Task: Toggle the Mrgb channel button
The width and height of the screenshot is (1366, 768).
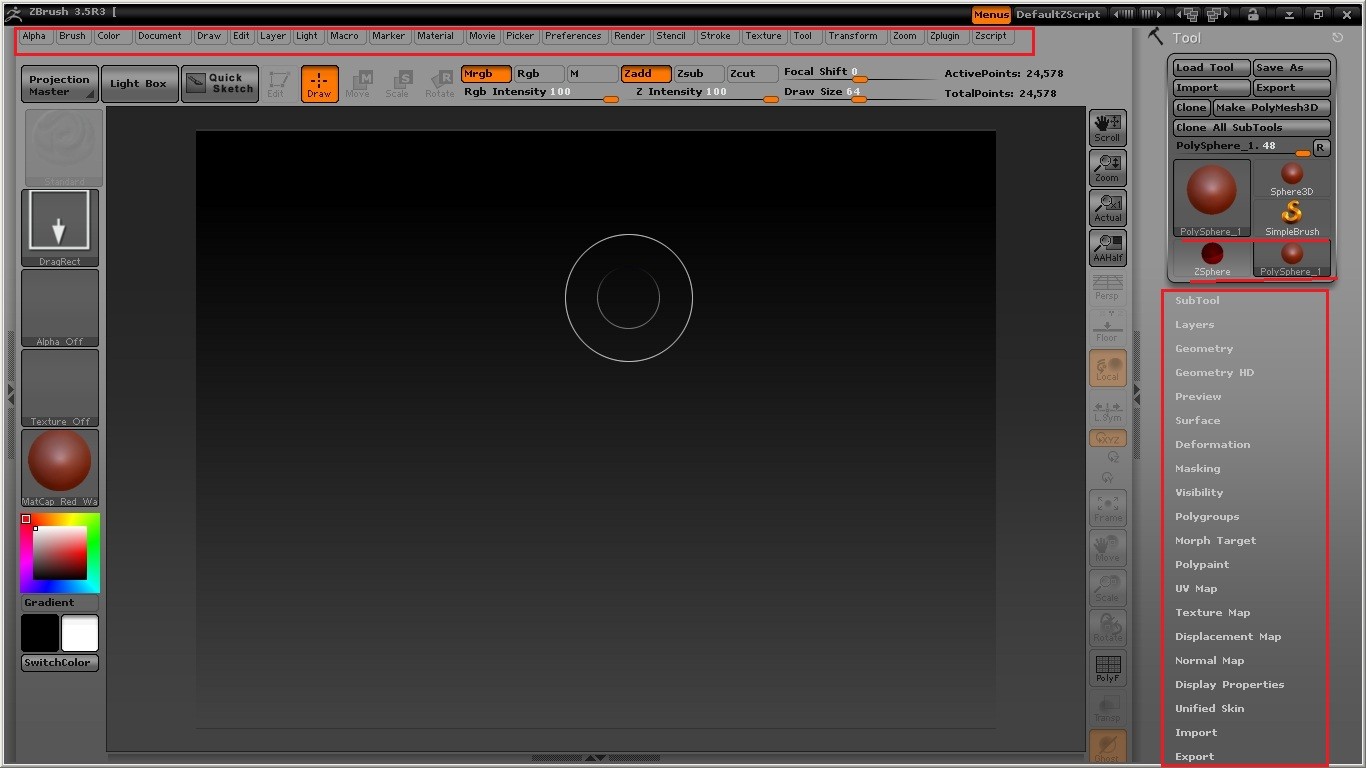Action: (486, 74)
